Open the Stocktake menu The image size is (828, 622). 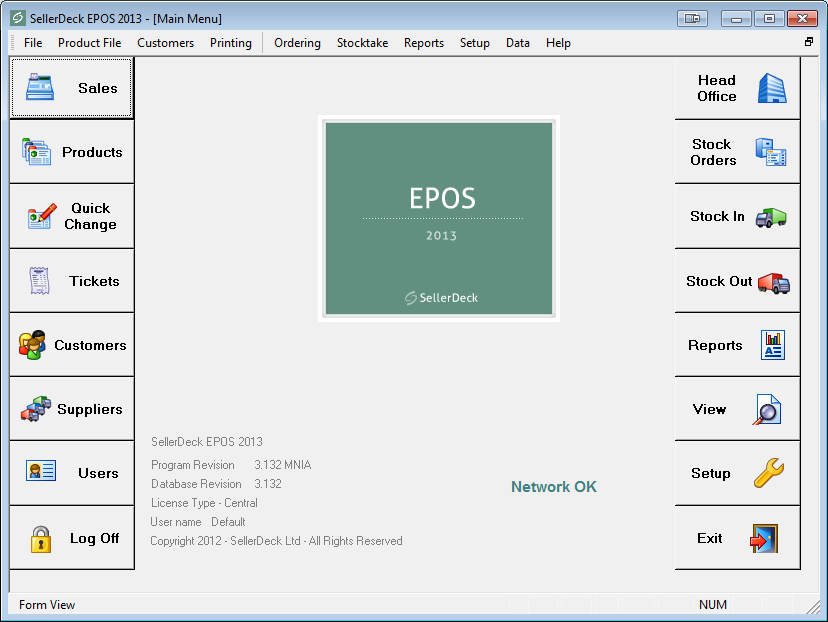tap(362, 43)
